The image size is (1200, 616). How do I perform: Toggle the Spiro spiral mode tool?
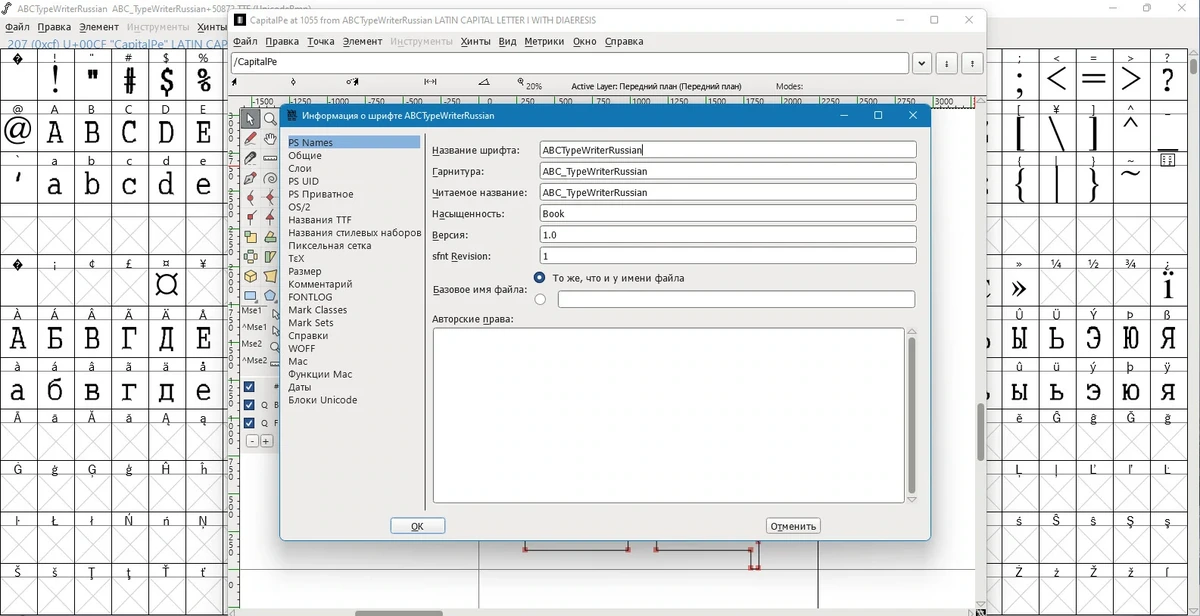(x=270, y=178)
